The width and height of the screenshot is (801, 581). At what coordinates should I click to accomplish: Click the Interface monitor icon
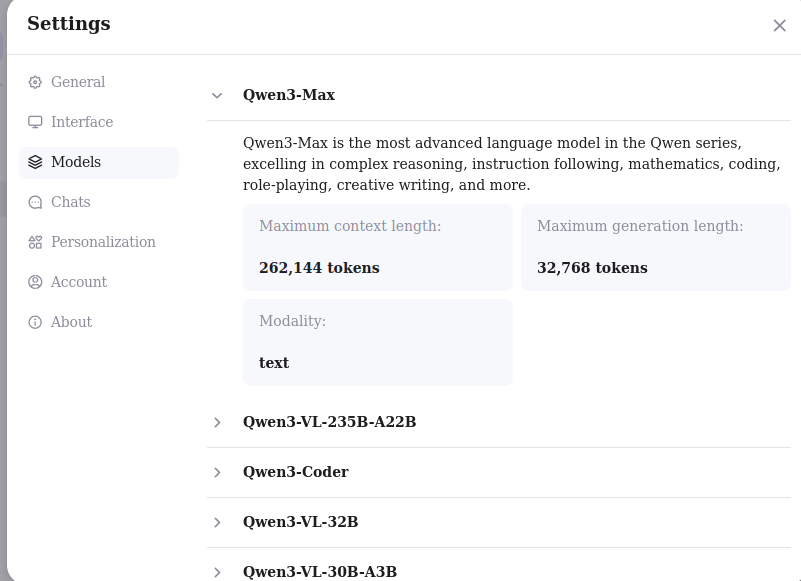click(35, 122)
